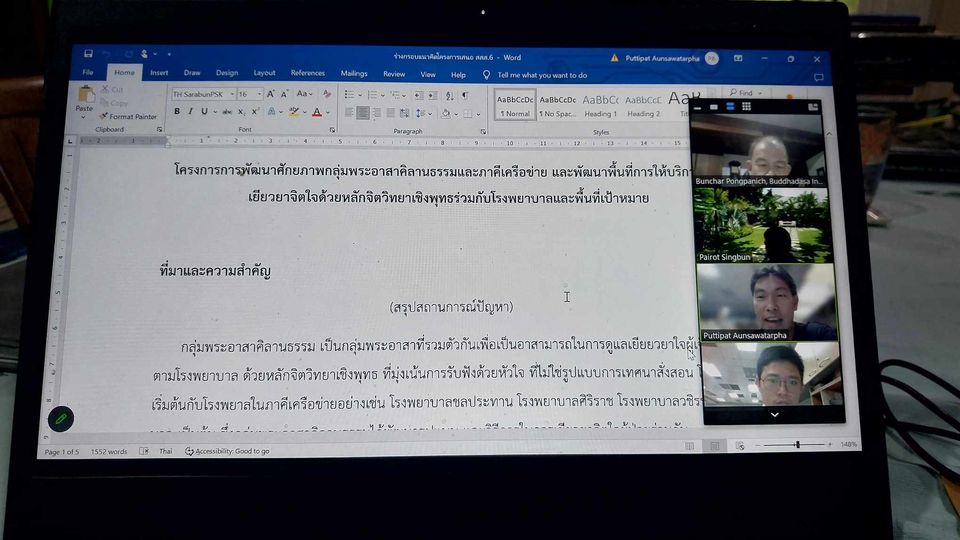Adjust the zoom slider in status bar
Image resolution: width=960 pixels, height=540 pixels.
[x=797, y=444]
